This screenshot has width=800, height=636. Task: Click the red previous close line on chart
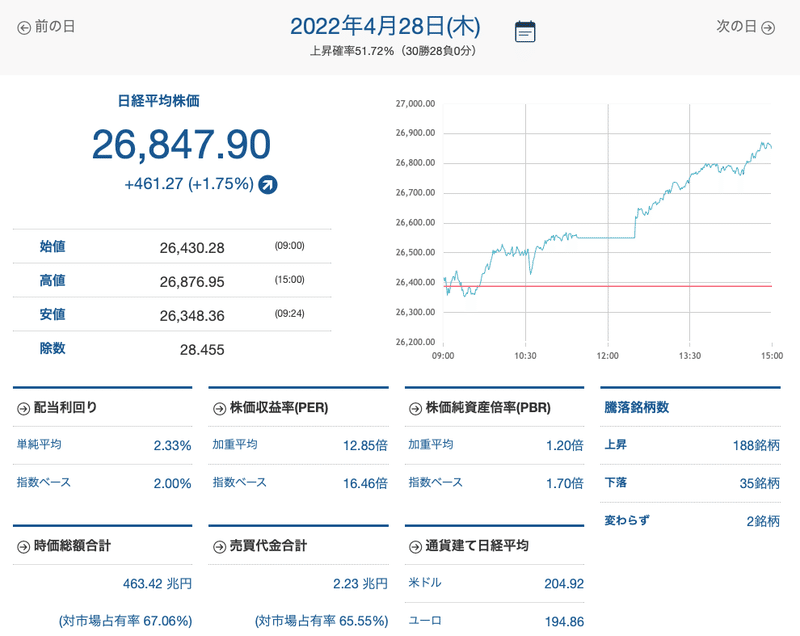pos(607,286)
